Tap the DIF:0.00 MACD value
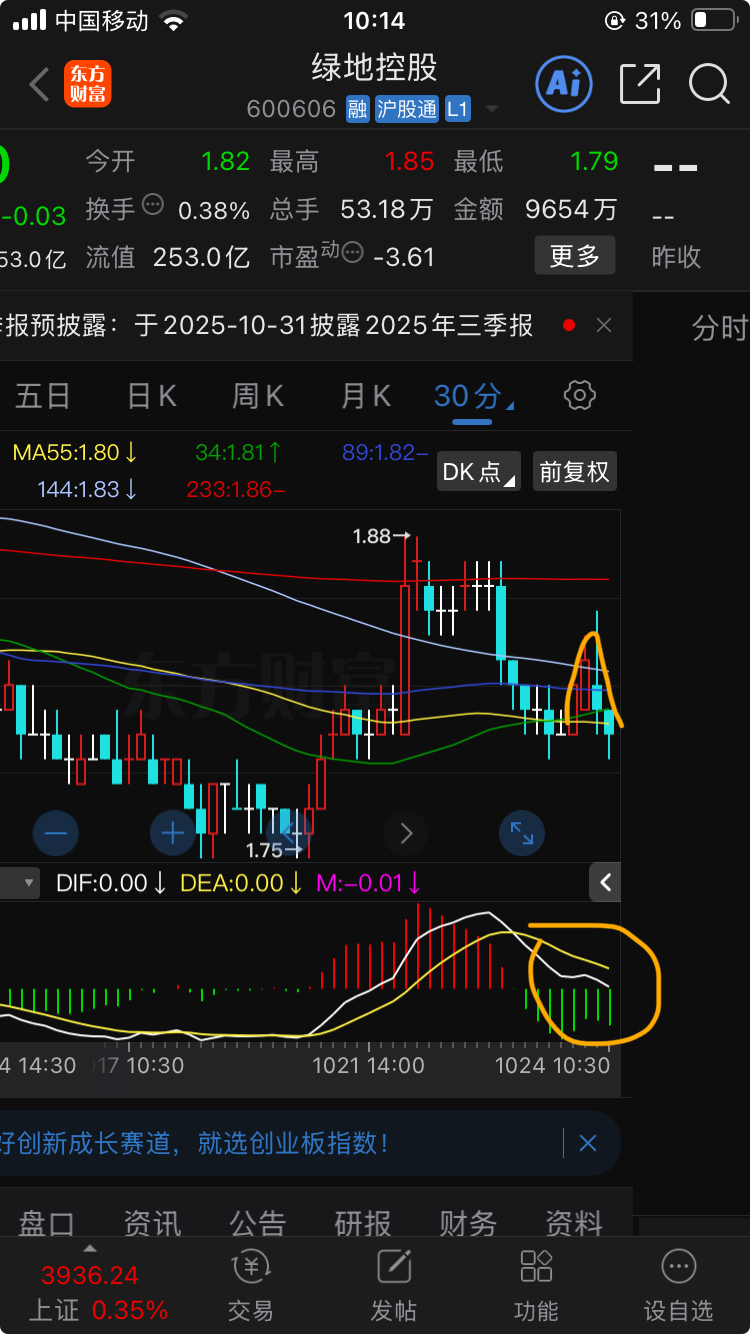 coord(111,883)
